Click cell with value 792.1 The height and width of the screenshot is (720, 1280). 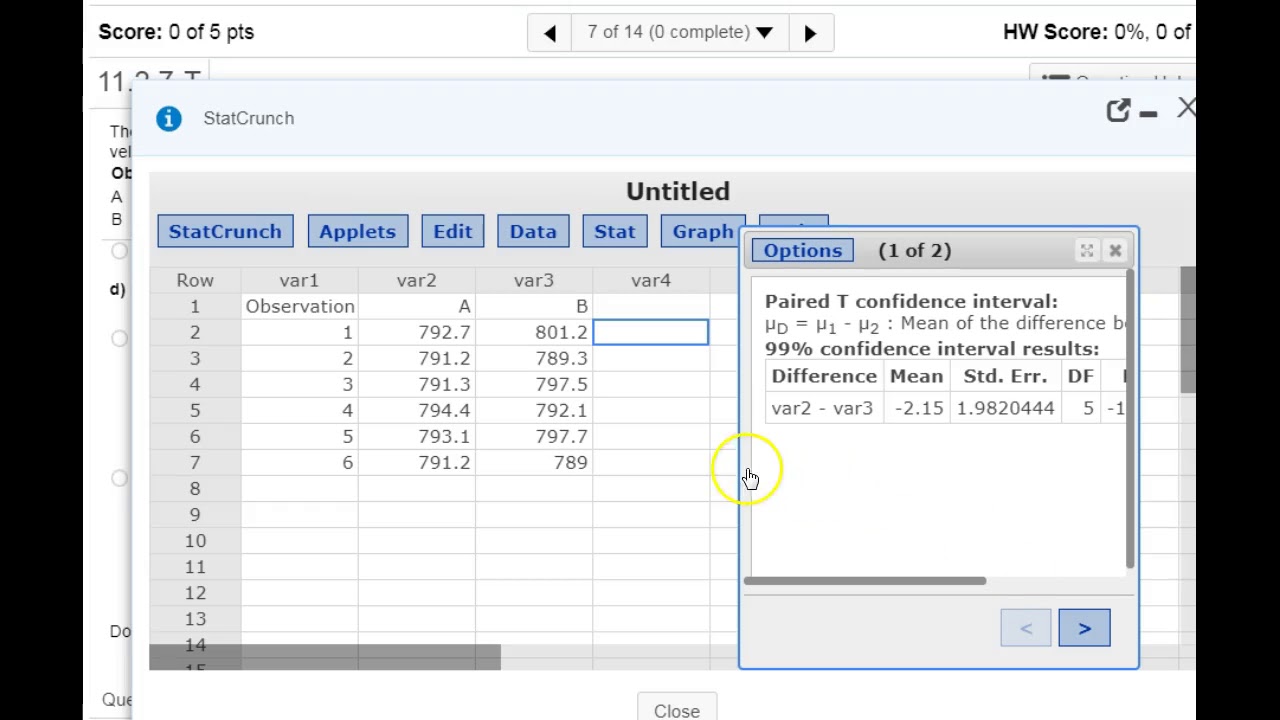pyautogui.click(x=533, y=410)
